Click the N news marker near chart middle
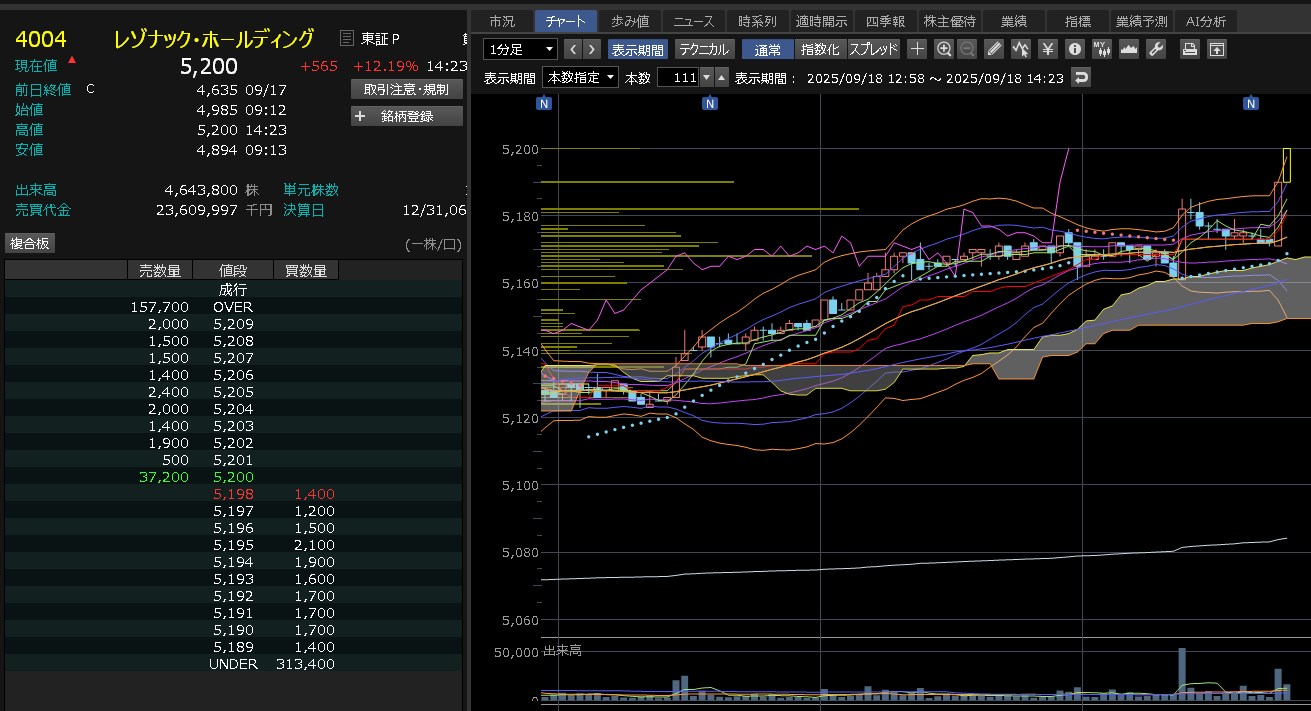 709,103
